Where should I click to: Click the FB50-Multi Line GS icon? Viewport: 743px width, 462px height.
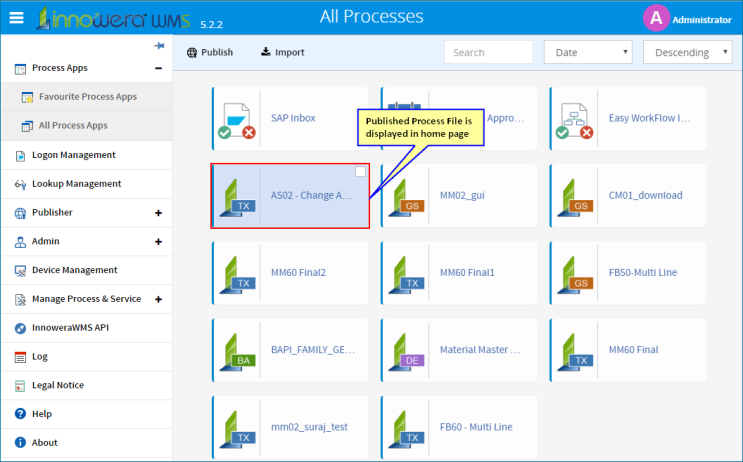click(575, 275)
